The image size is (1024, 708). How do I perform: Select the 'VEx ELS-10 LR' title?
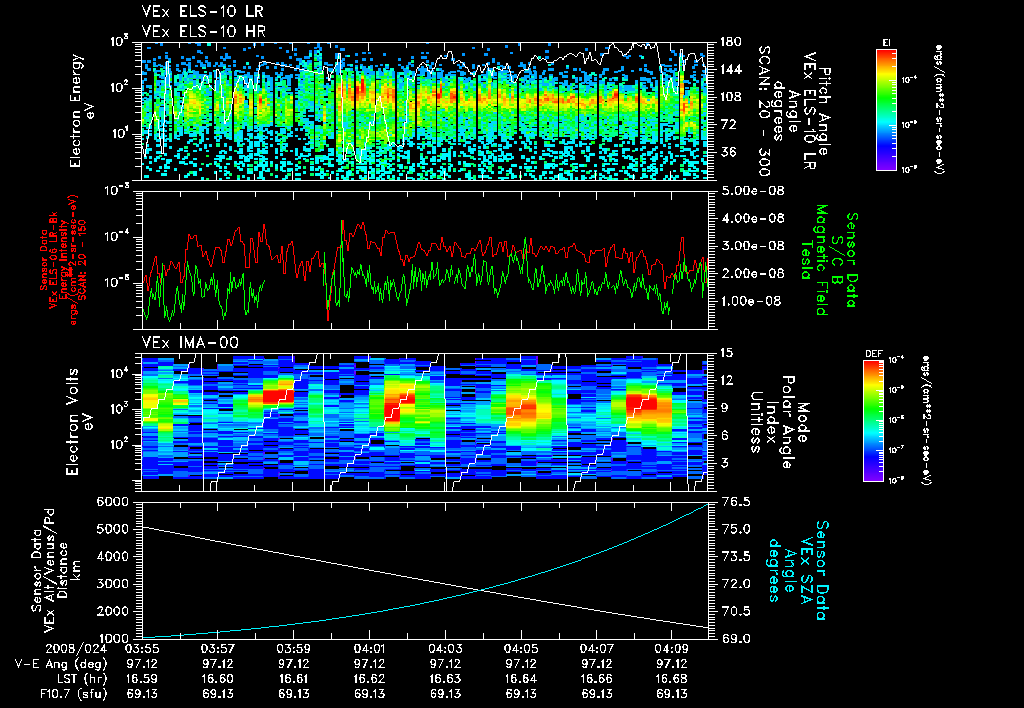(203, 12)
